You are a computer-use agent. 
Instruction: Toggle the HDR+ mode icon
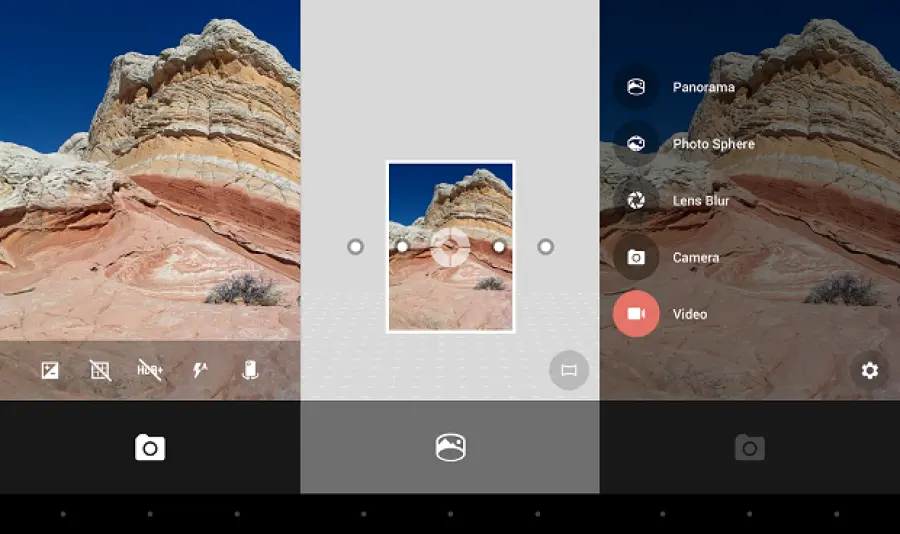click(x=150, y=370)
